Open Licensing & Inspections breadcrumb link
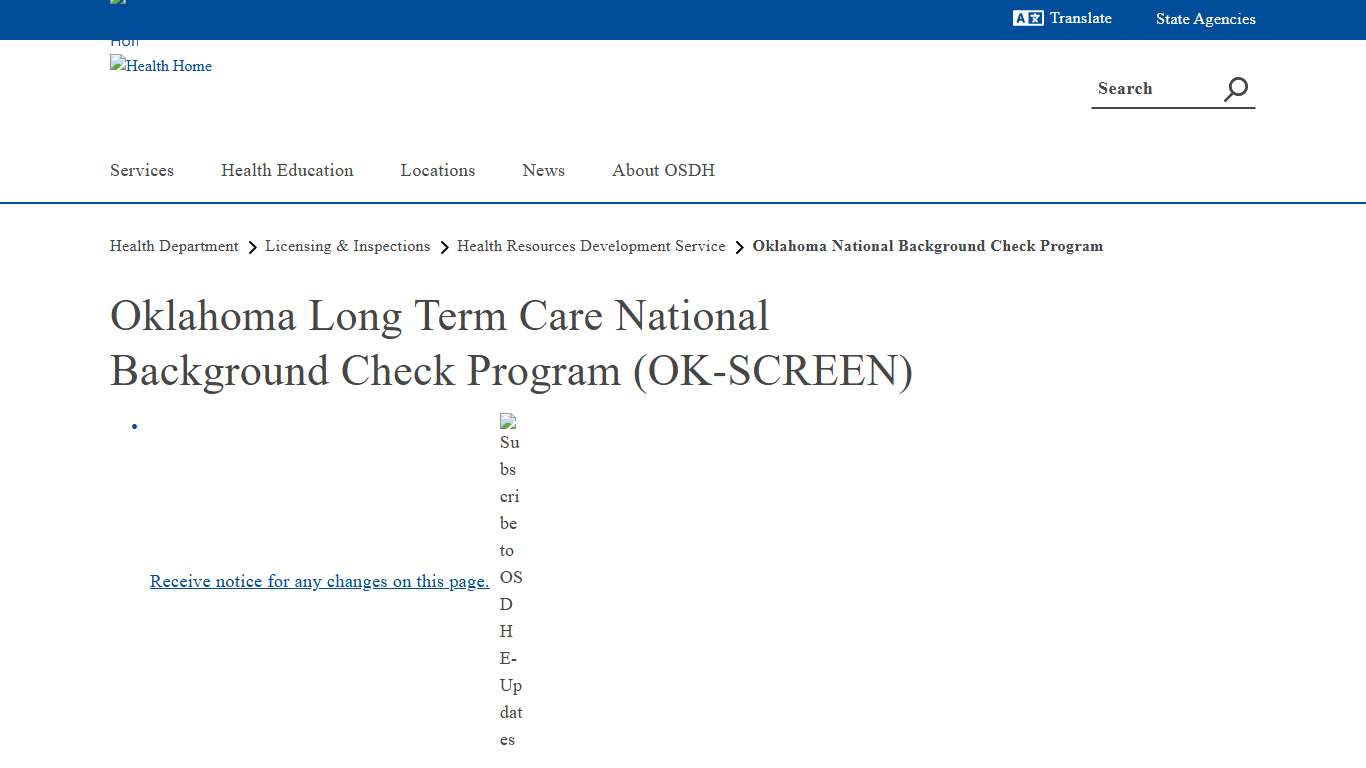 (347, 246)
